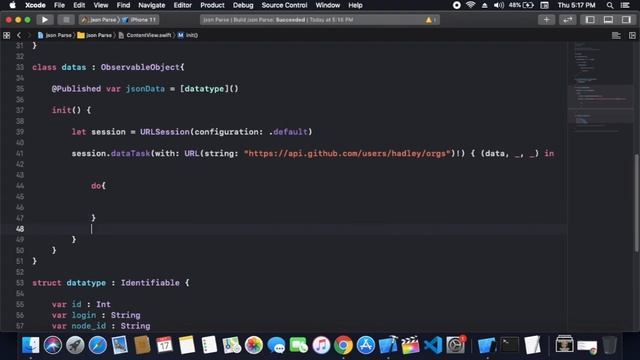Open the Library with the plus button
This screenshot has width=640, height=360.
coord(546,20)
